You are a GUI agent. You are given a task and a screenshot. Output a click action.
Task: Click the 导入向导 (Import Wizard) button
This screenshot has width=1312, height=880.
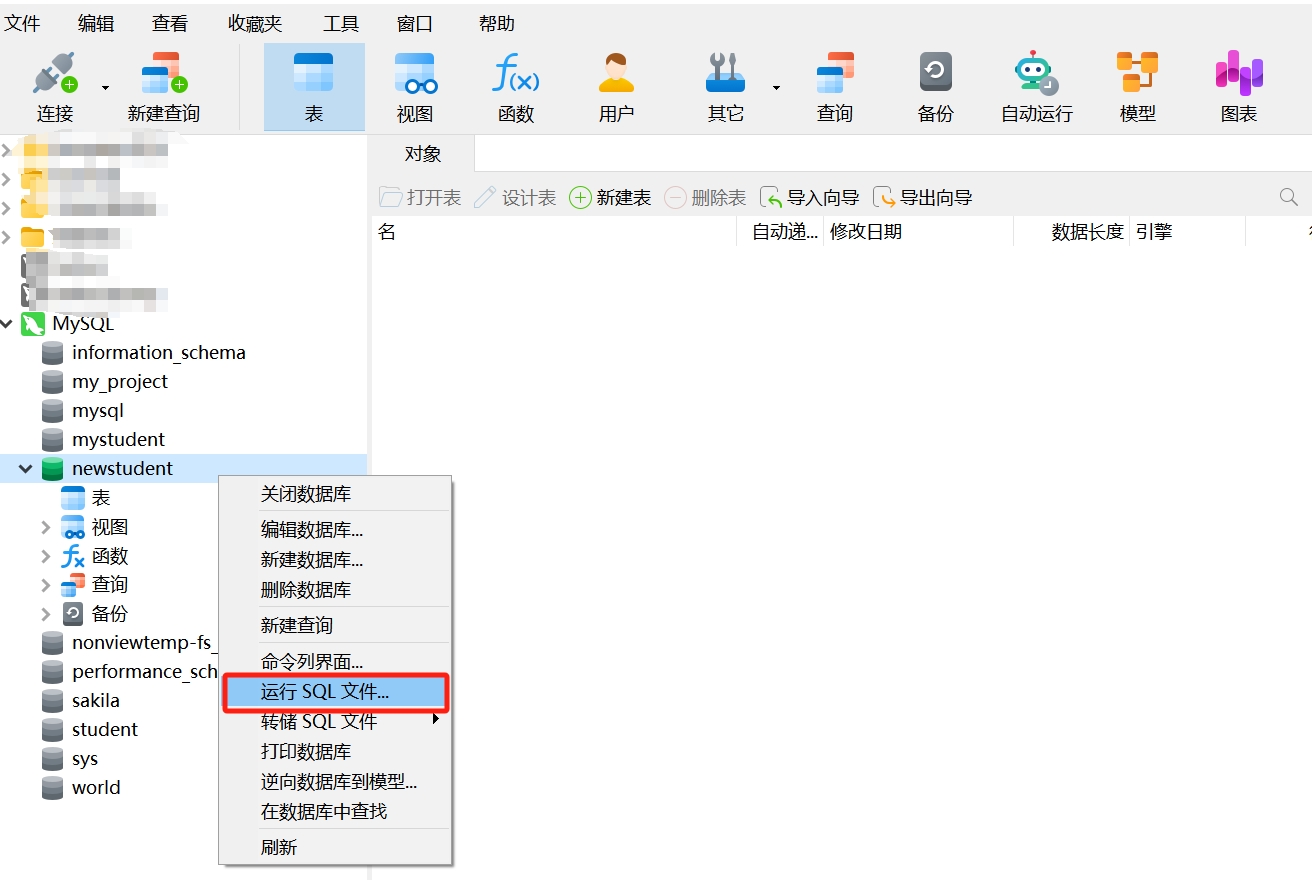[x=810, y=198]
